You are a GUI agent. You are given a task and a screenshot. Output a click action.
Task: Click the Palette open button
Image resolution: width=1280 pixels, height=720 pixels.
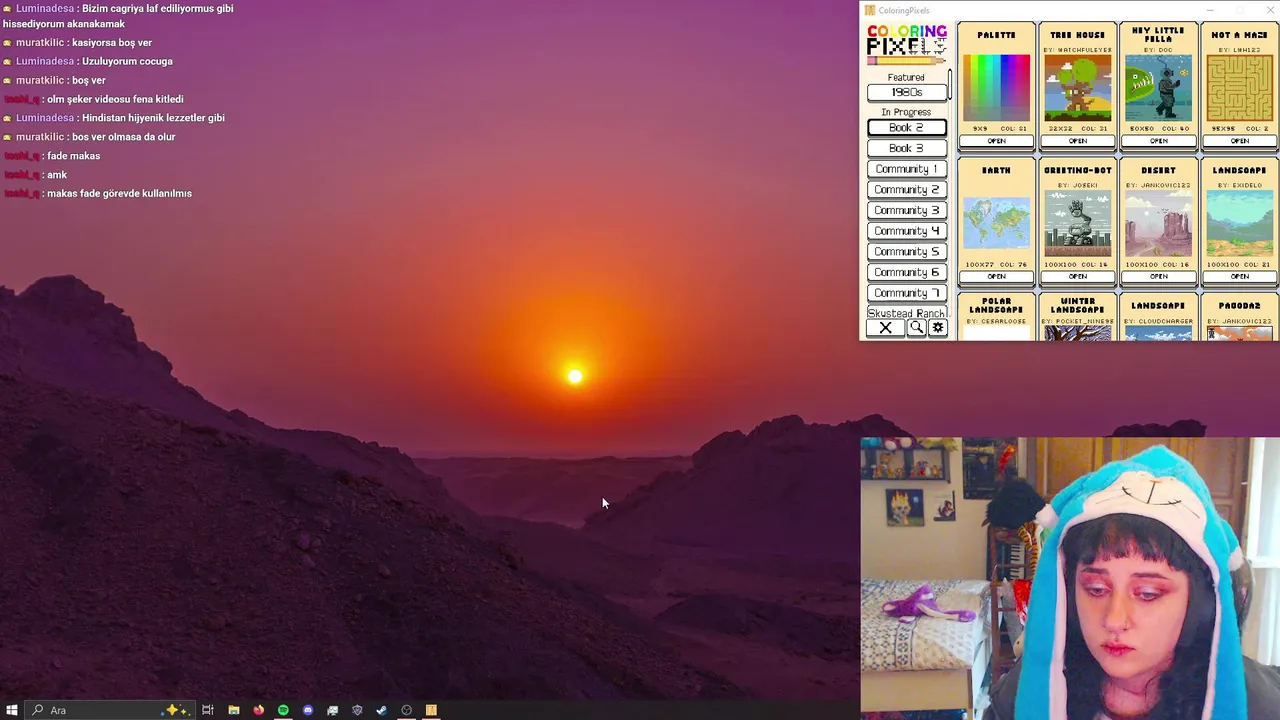(x=996, y=141)
